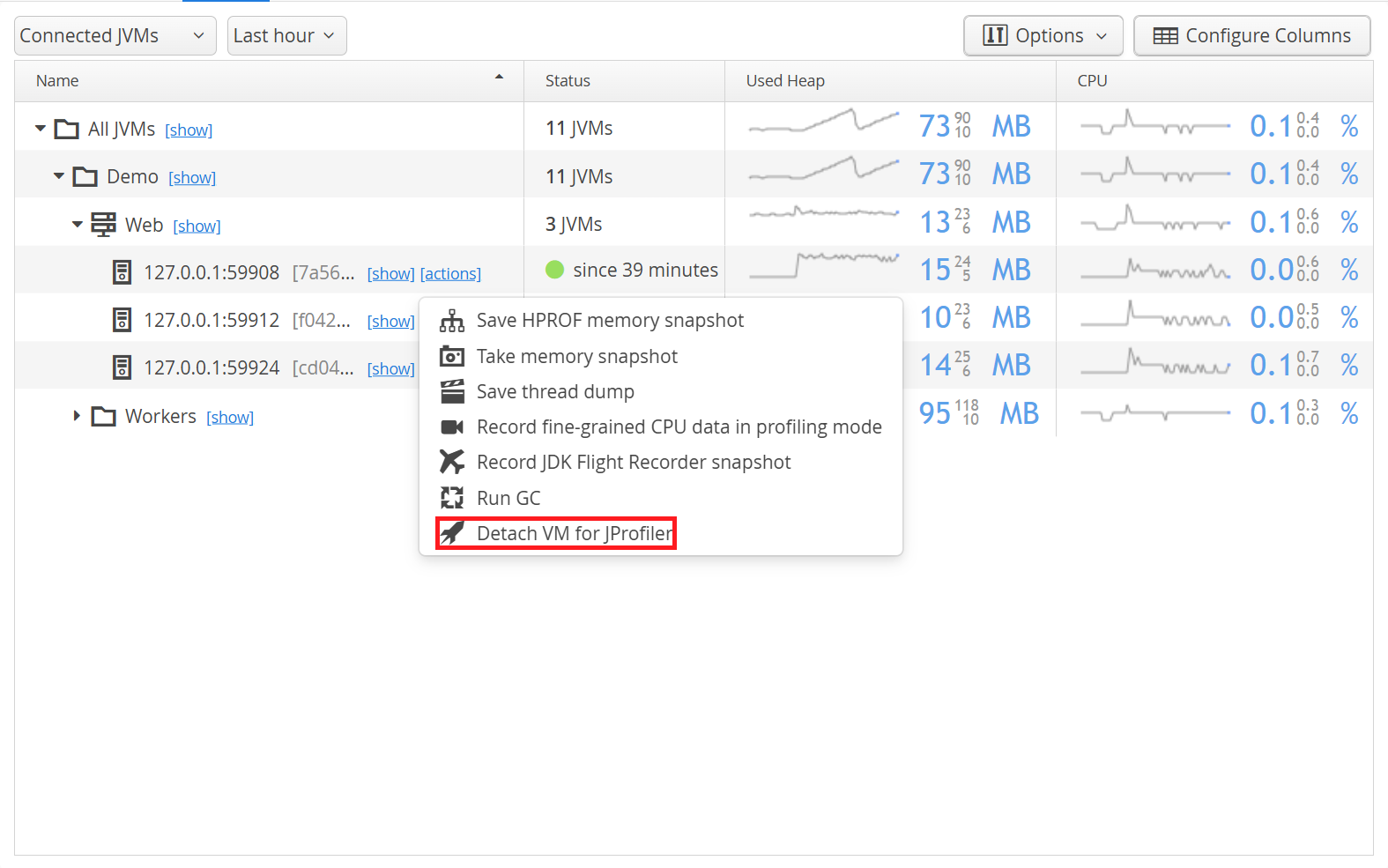Click the sort arrow in the Name column
The image size is (1388, 868).
click(x=499, y=78)
